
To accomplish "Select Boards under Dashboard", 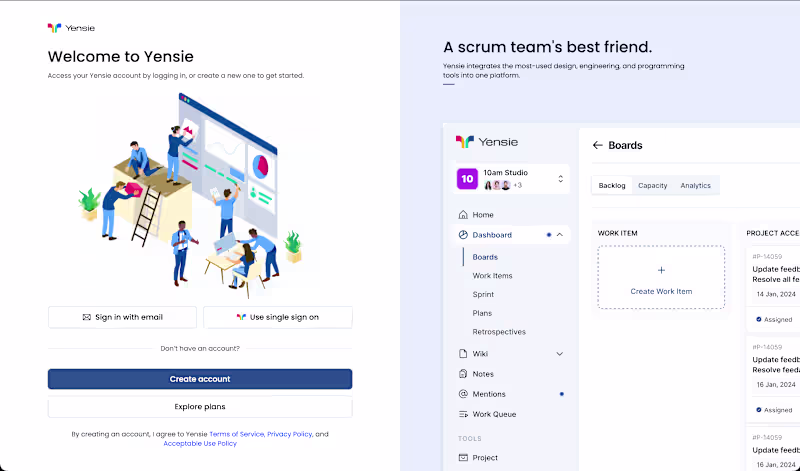I will (x=485, y=257).
